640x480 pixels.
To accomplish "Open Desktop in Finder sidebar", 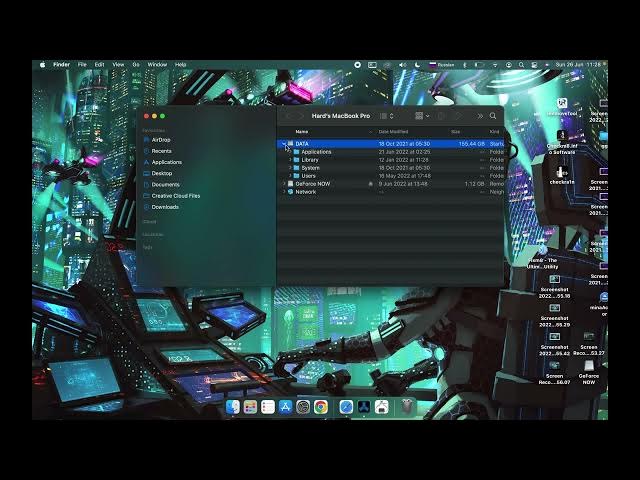I will (x=162, y=173).
